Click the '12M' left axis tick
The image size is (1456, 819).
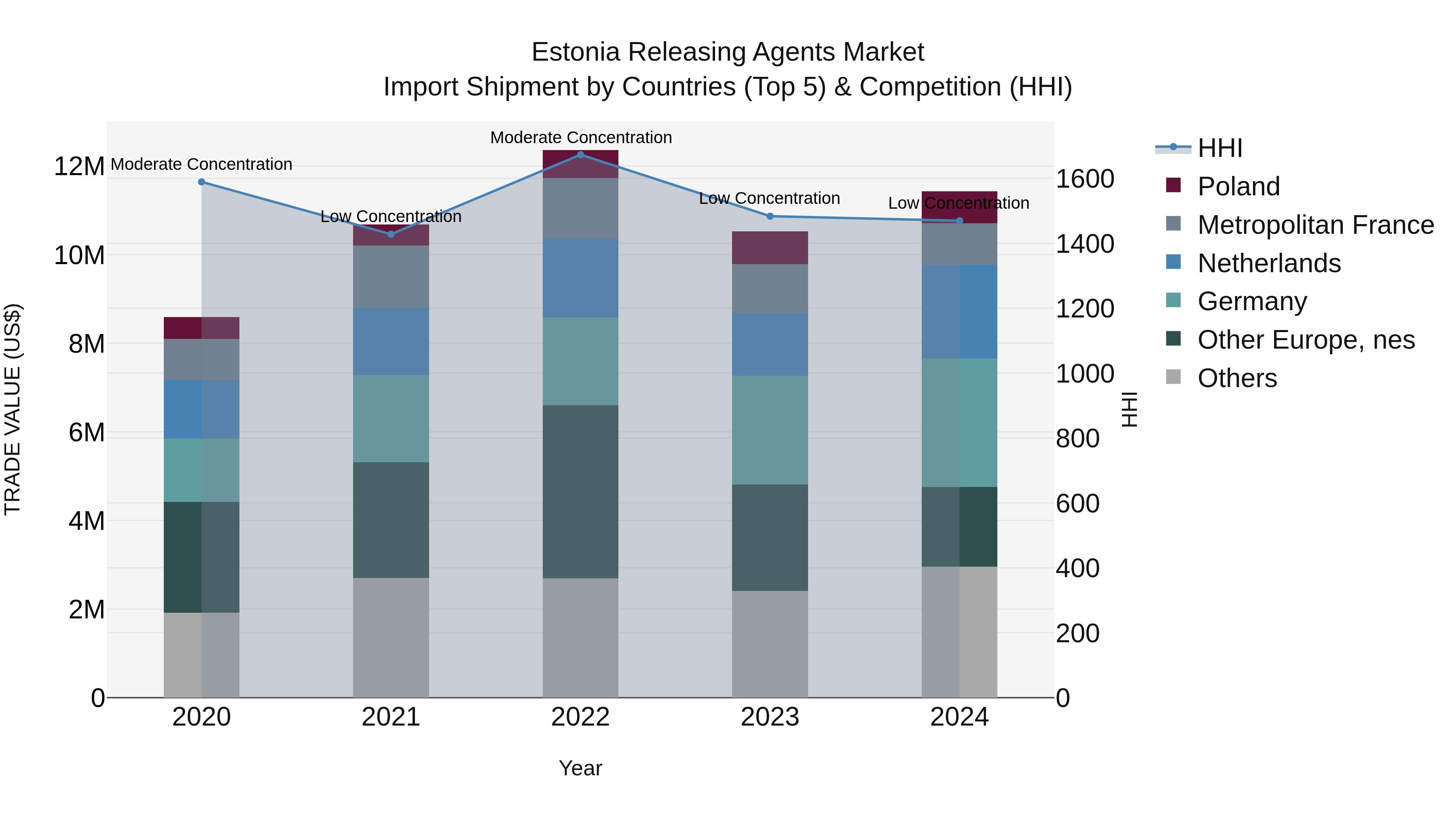(x=79, y=166)
